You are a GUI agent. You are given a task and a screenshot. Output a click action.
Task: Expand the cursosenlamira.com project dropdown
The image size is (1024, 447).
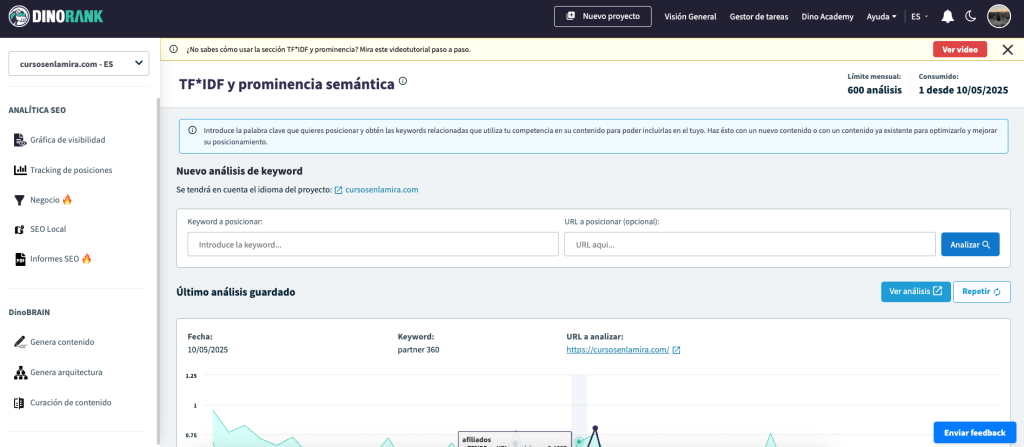[x=78, y=64]
